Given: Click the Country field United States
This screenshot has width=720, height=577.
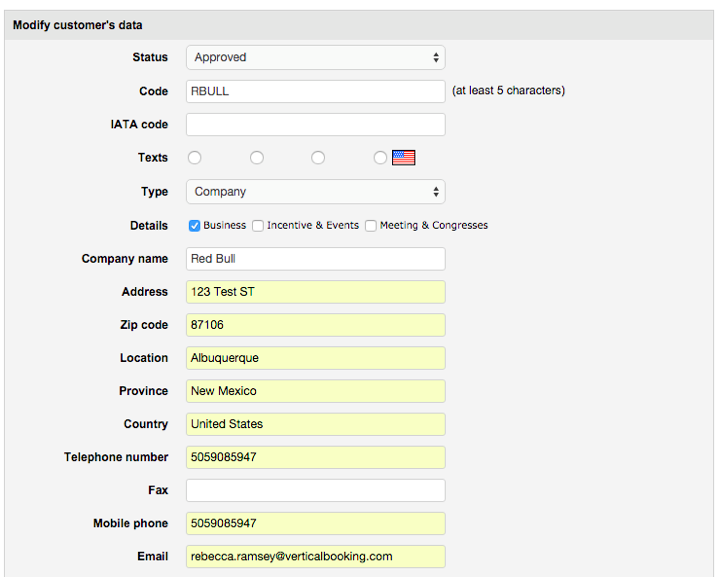Looking at the screenshot, I should pos(315,424).
